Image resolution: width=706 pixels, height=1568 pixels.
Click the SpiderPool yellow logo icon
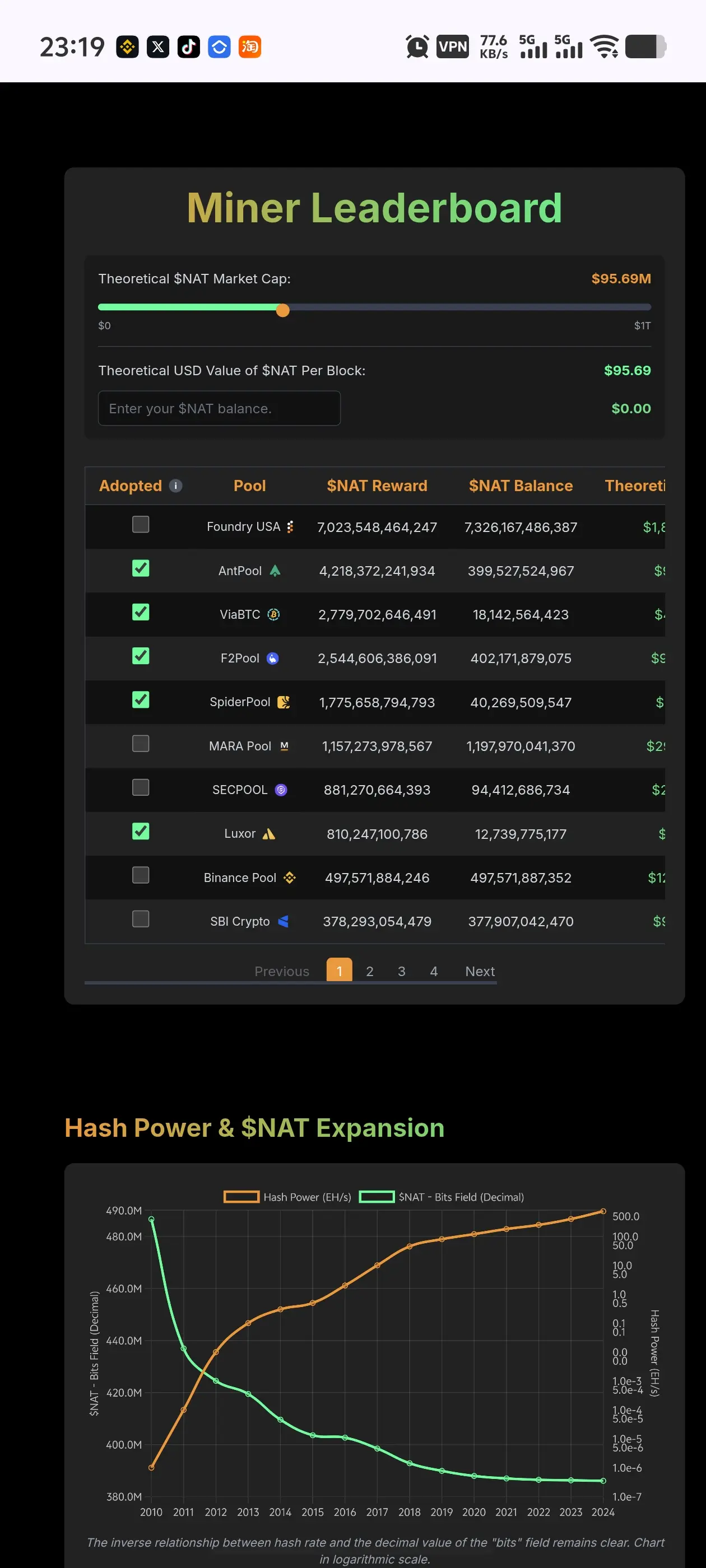pyautogui.click(x=284, y=702)
